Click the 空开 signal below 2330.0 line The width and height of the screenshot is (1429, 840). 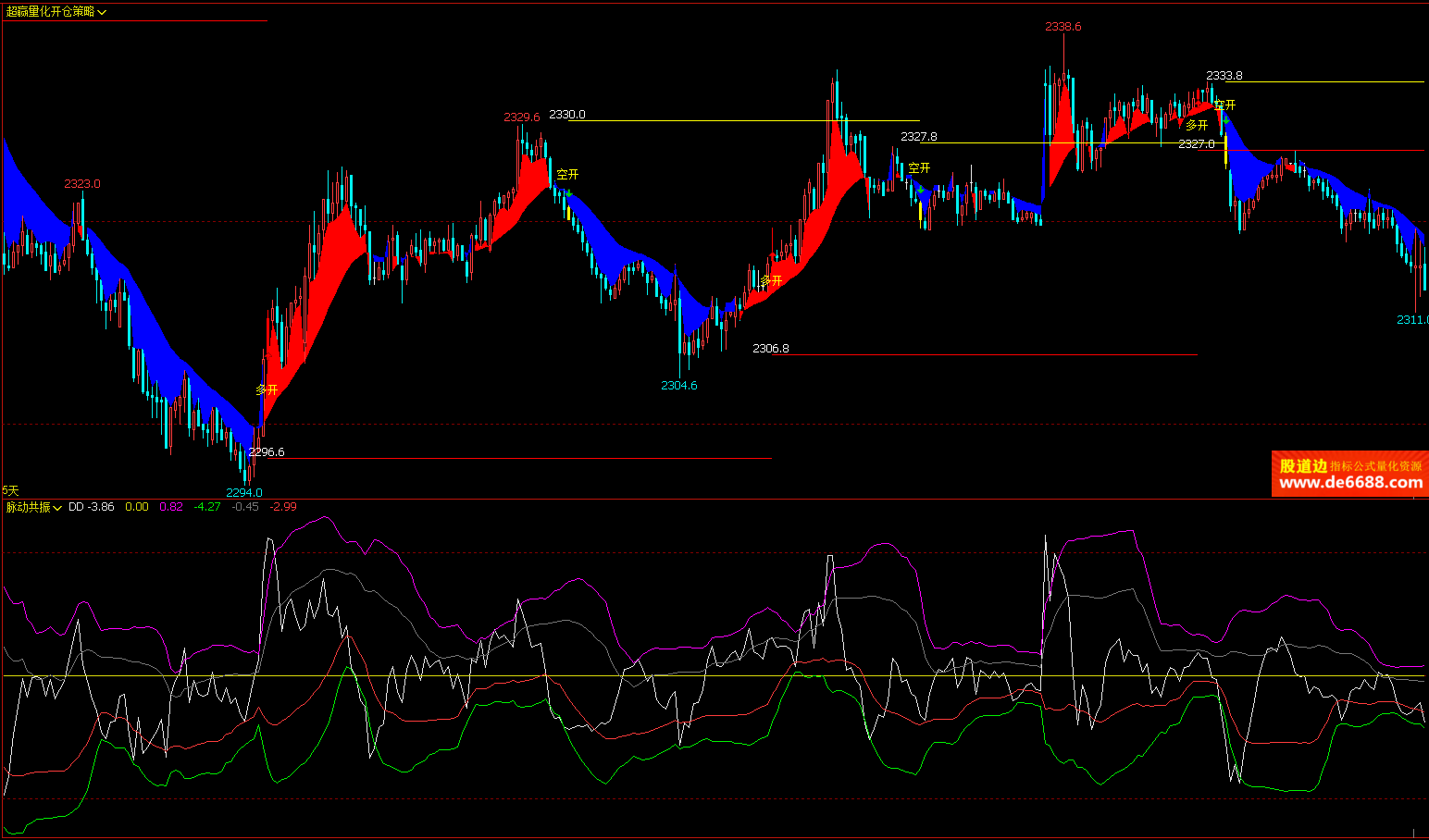pos(567,174)
